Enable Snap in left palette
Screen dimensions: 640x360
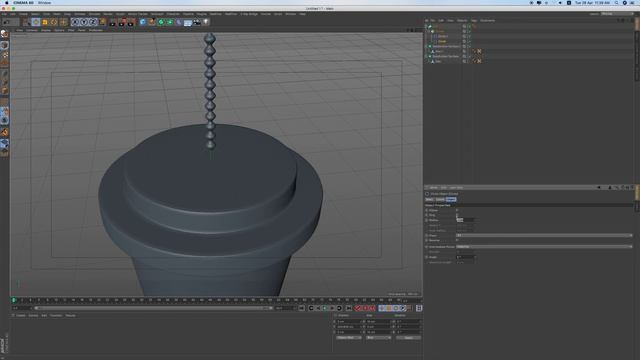(4, 132)
